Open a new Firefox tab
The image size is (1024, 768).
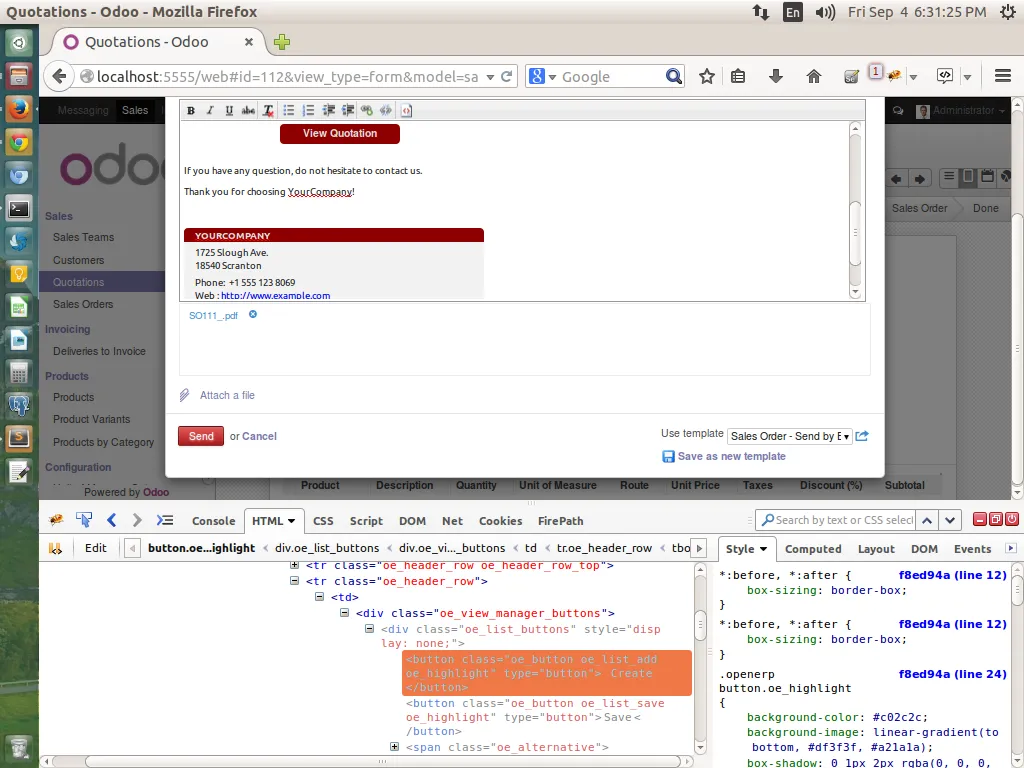282,42
